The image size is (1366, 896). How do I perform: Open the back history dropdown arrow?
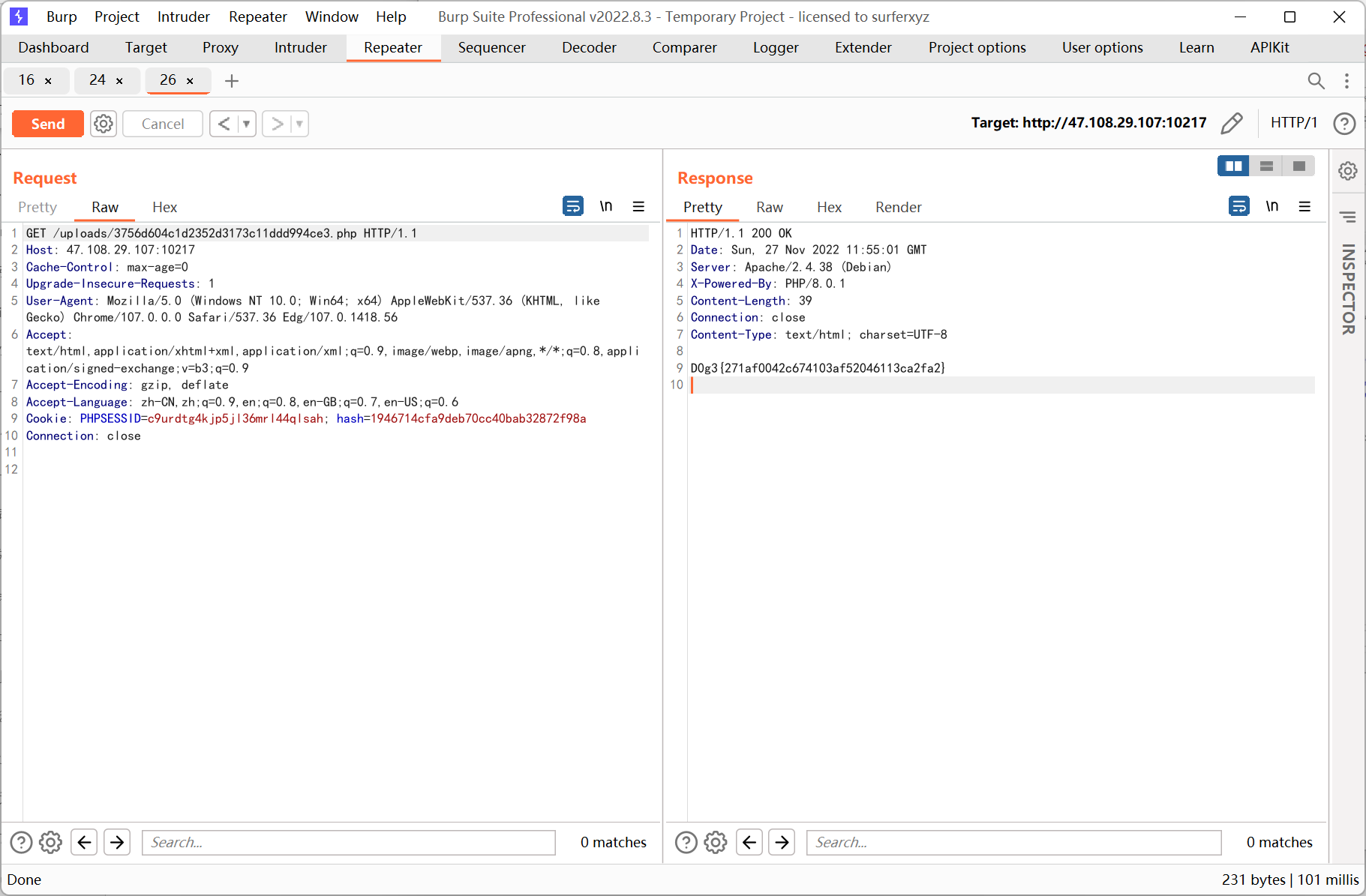247,124
